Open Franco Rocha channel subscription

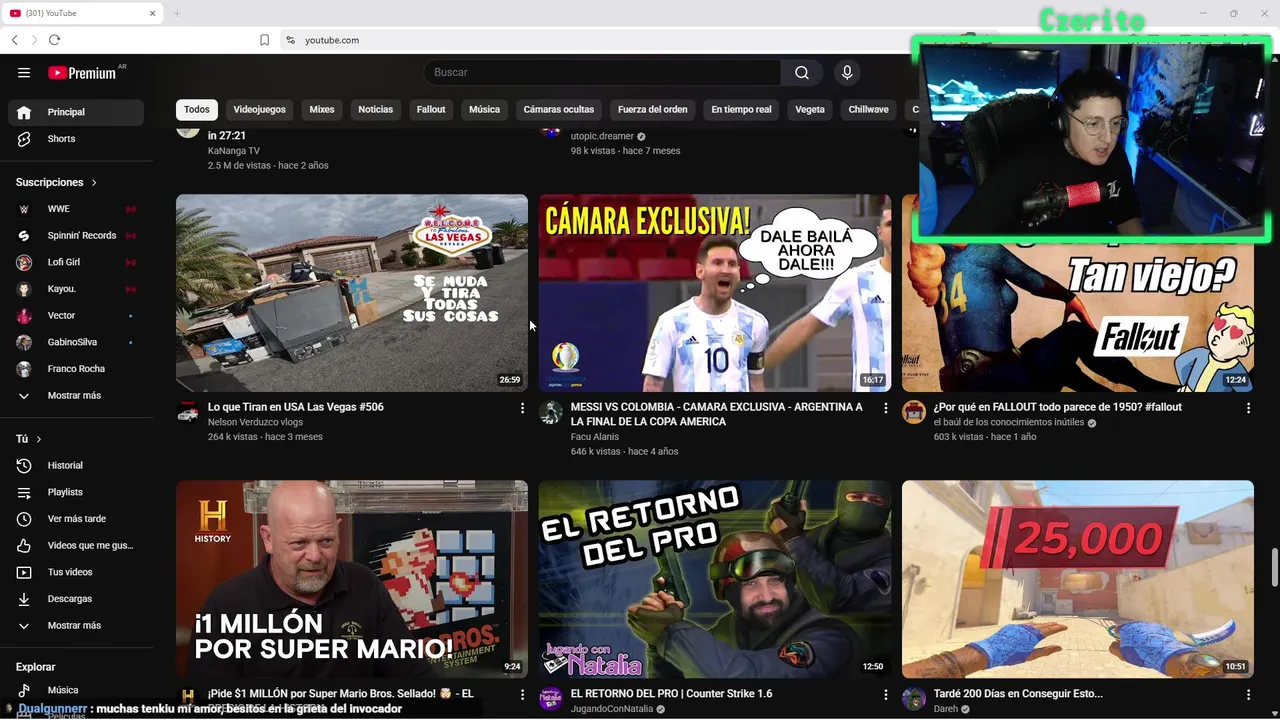pos(76,369)
